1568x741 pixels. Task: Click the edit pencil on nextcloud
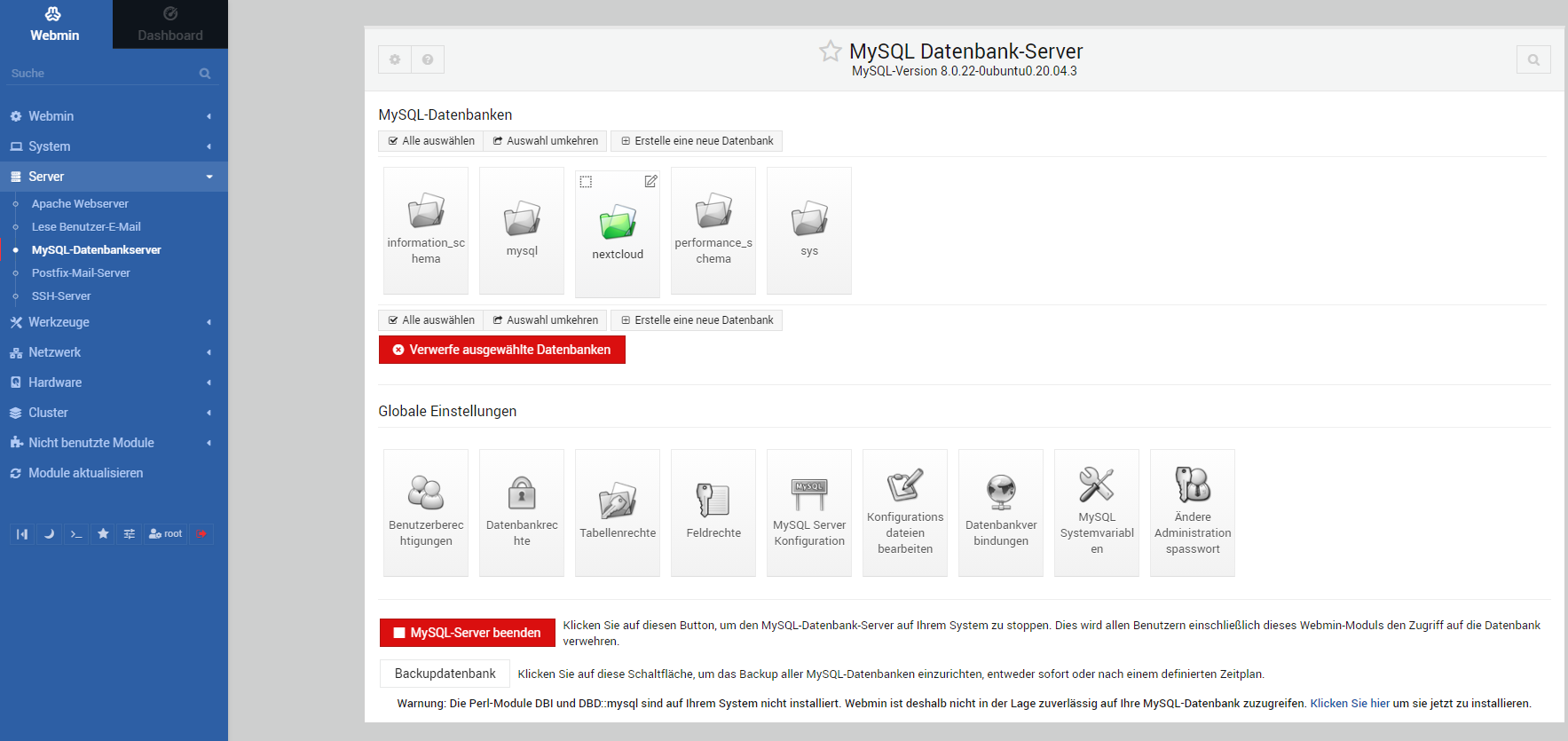click(x=650, y=181)
